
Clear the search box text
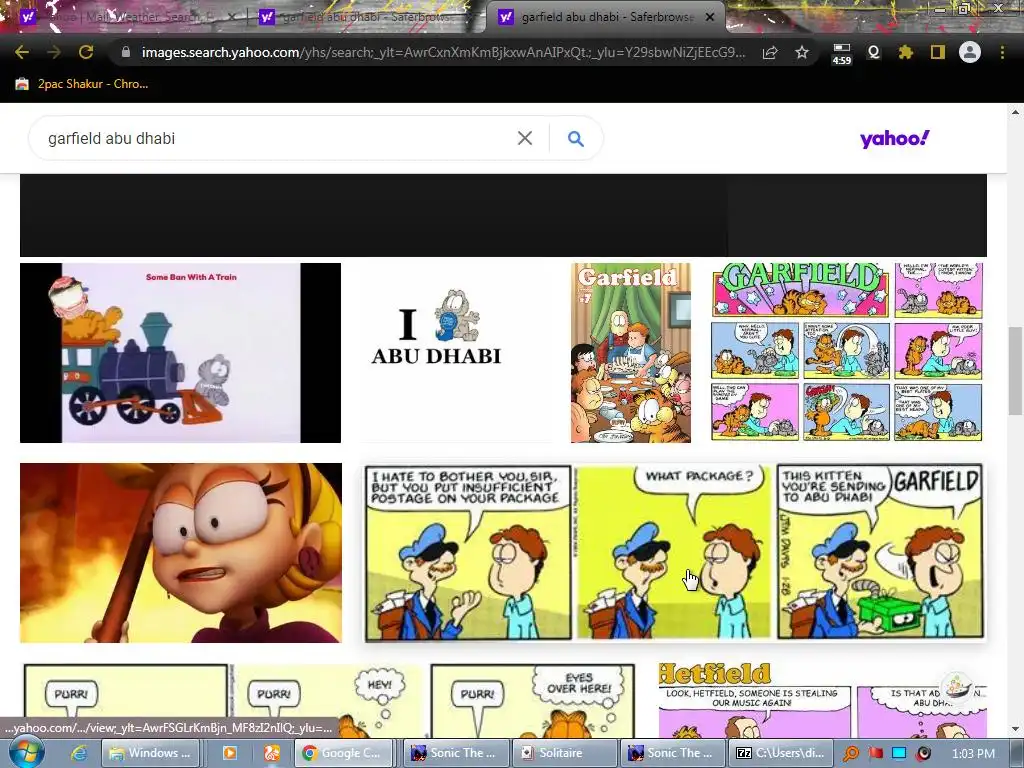[525, 138]
